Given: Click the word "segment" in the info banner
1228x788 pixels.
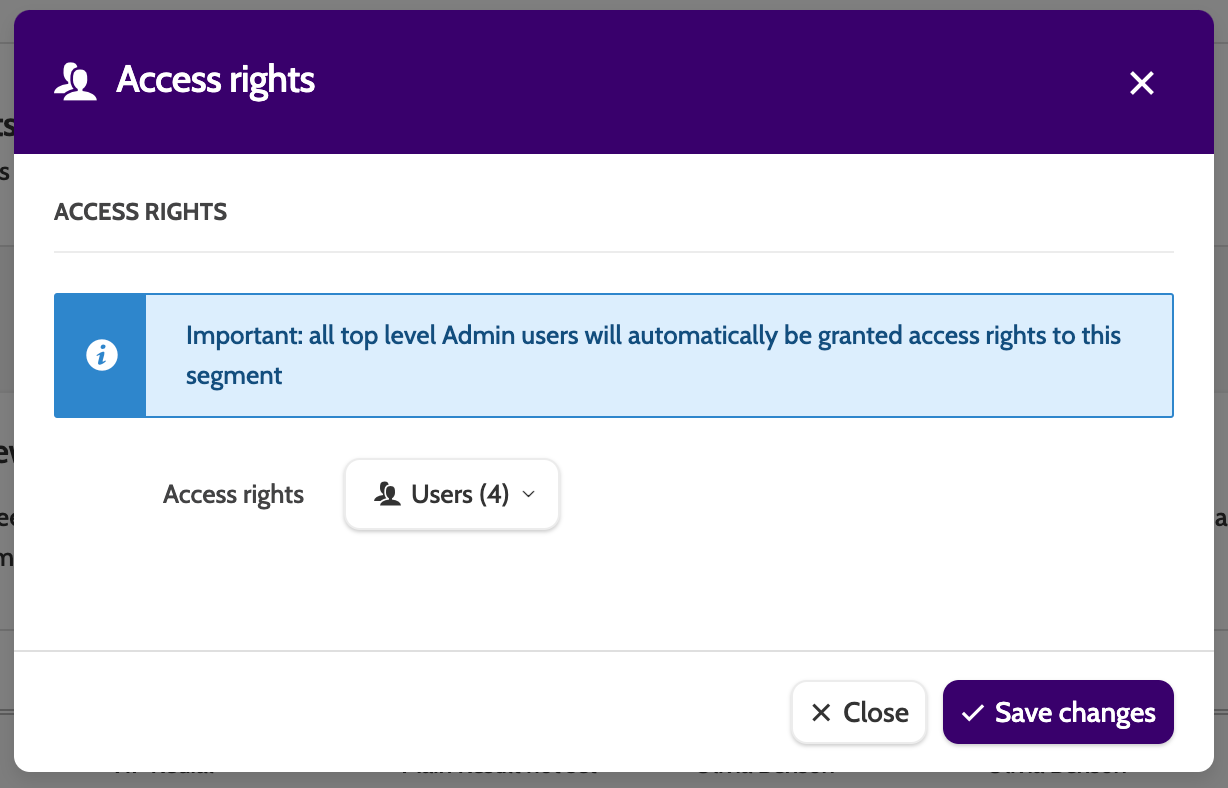Looking at the screenshot, I should pyautogui.click(x=234, y=376).
